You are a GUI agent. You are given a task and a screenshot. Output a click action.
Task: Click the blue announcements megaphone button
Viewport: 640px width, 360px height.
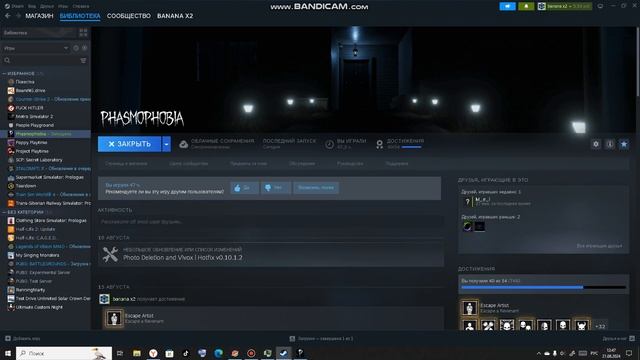(x=507, y=6)
